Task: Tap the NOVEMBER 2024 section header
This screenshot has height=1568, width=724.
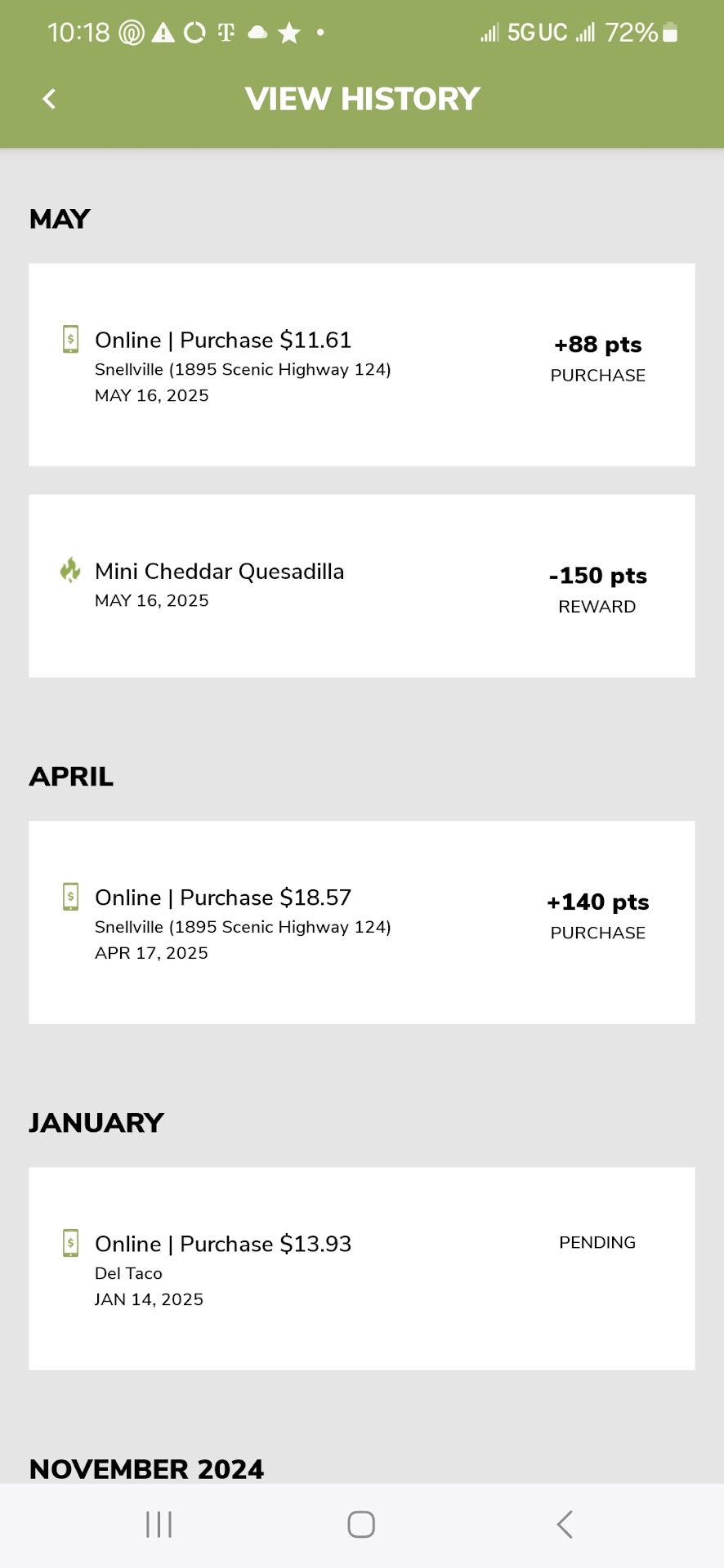Action: pos(147,1469)
